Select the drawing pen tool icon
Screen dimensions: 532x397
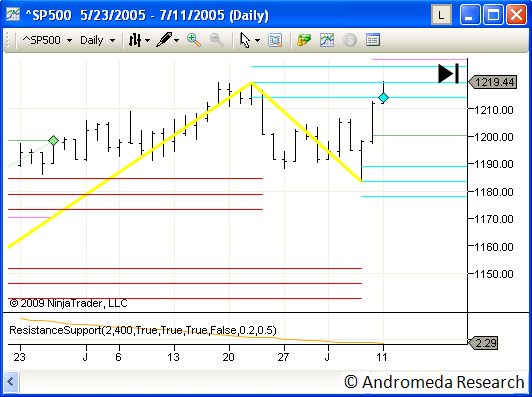click(x=165, y=40)
